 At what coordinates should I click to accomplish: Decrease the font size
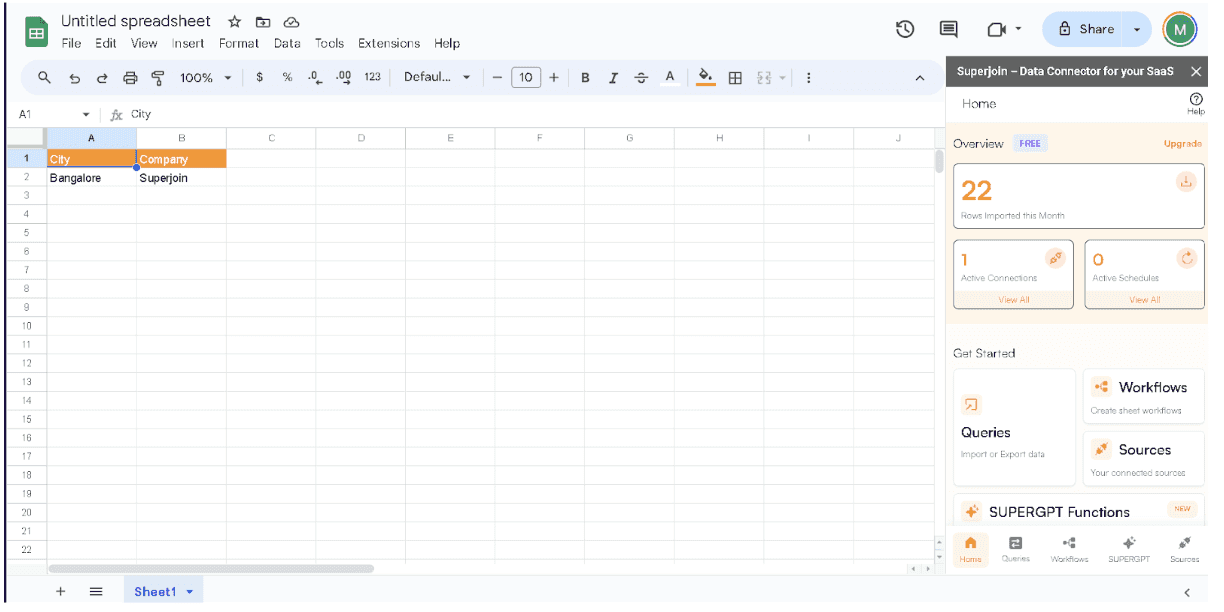tap(497, 77)
